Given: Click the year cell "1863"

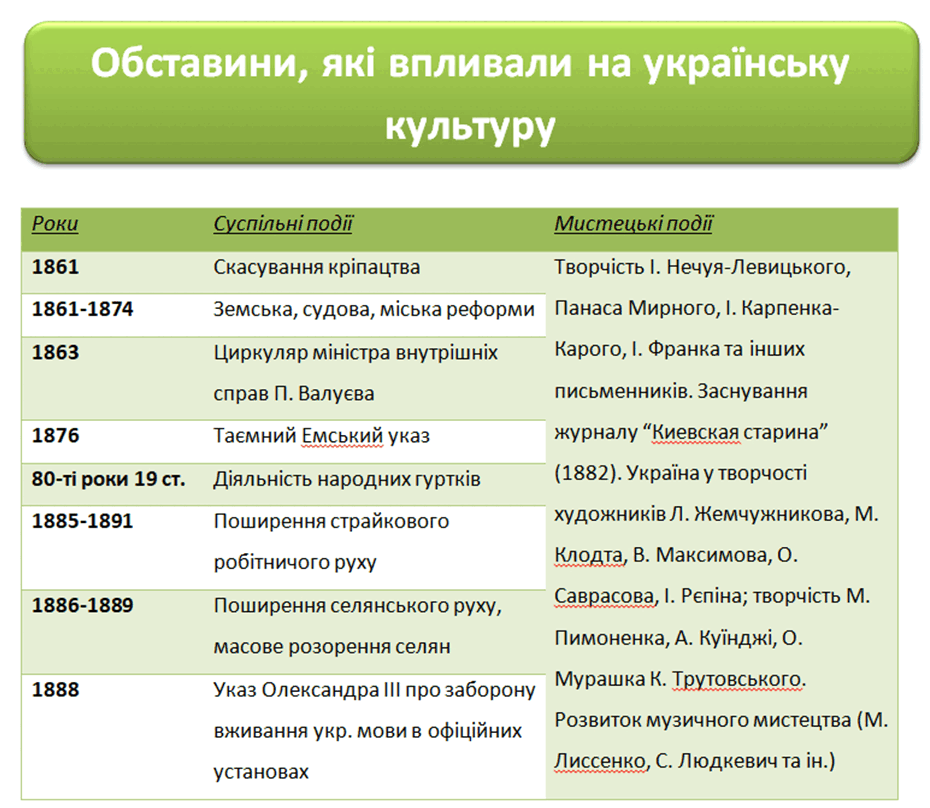Looking at the screenshot, I should point(55,352).
